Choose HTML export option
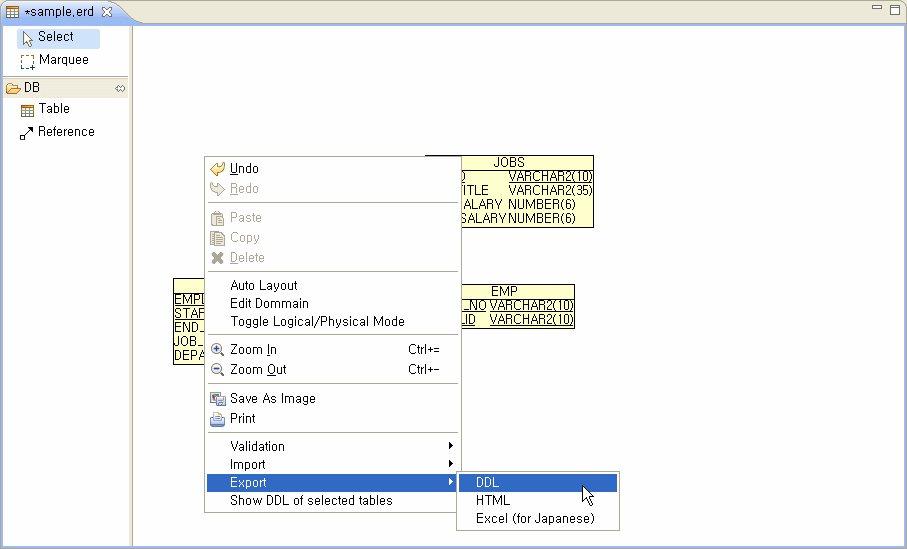907x549 pixels. tap(493, 501)
